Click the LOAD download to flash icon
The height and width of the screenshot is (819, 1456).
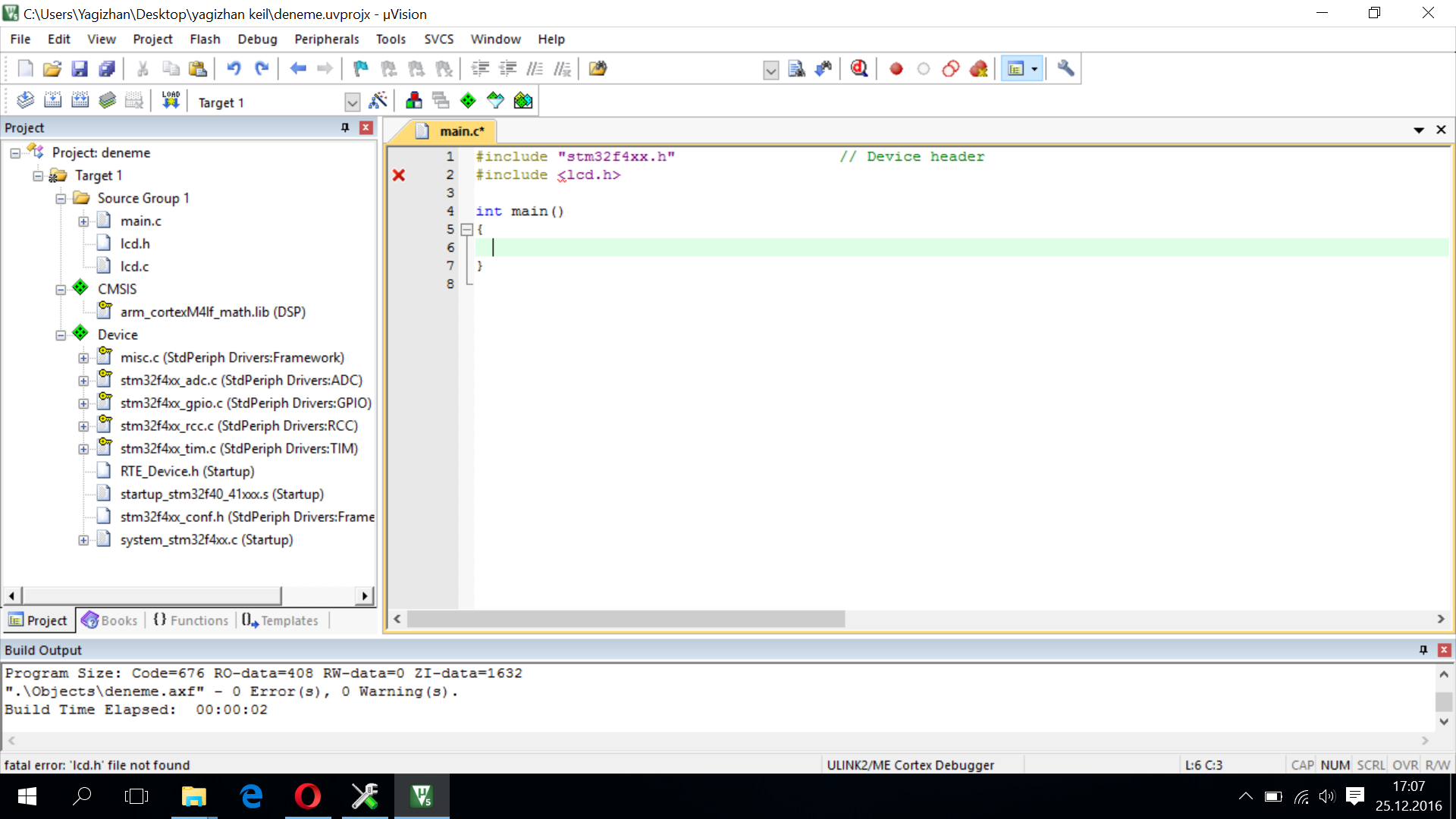[x=171, y=101]
